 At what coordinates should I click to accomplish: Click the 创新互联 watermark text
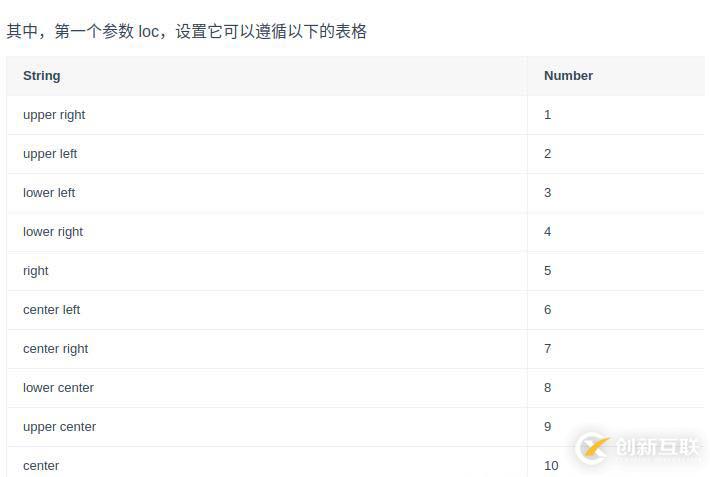click(656, 447)
